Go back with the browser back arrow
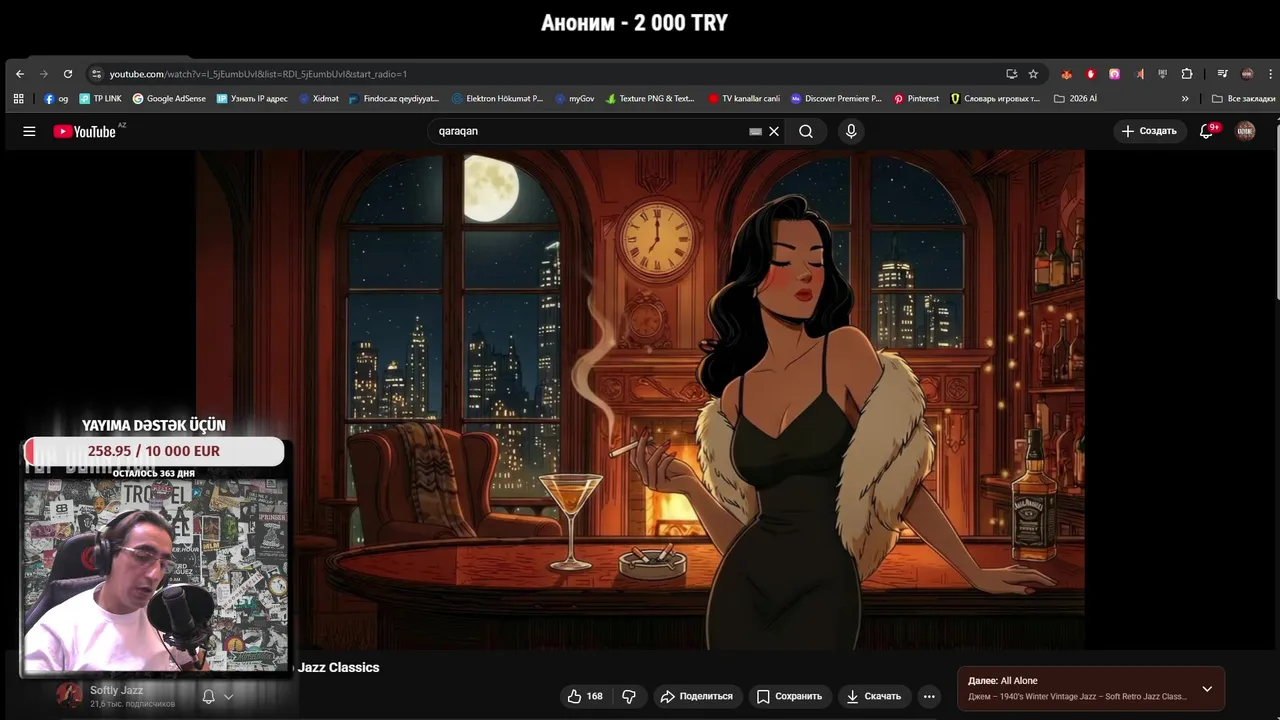Screen dimensions: 1280x720 pyautogui.click(x=20, y=74)
